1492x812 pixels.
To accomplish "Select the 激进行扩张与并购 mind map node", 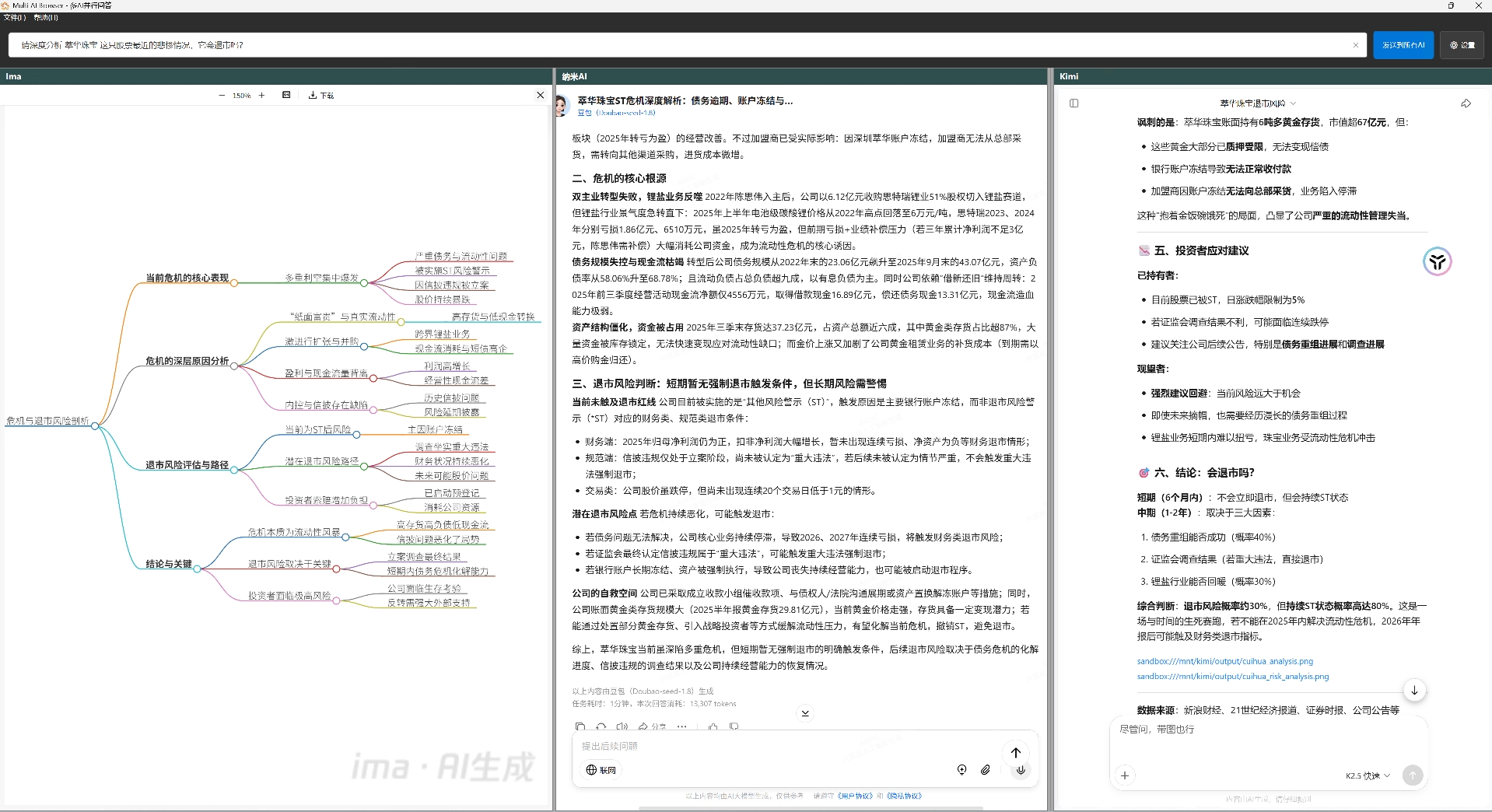I will point(321,341).
